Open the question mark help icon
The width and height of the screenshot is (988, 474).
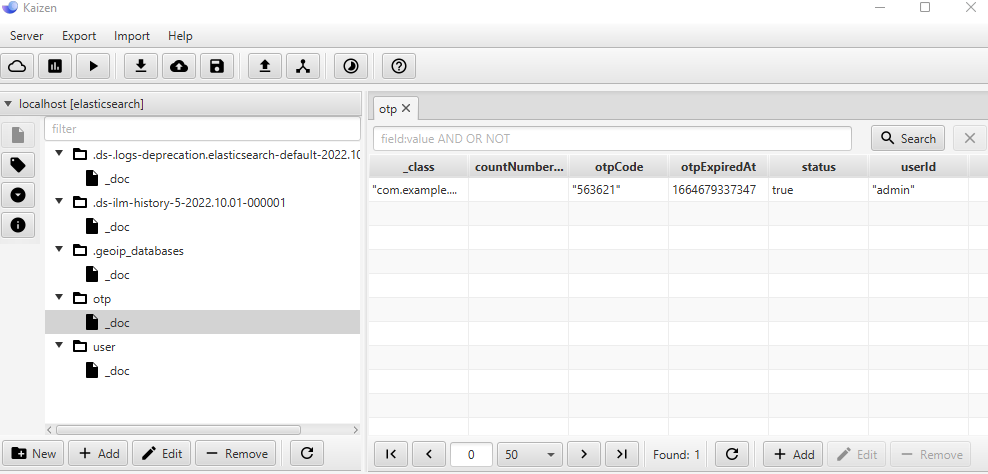coord(399,66)
